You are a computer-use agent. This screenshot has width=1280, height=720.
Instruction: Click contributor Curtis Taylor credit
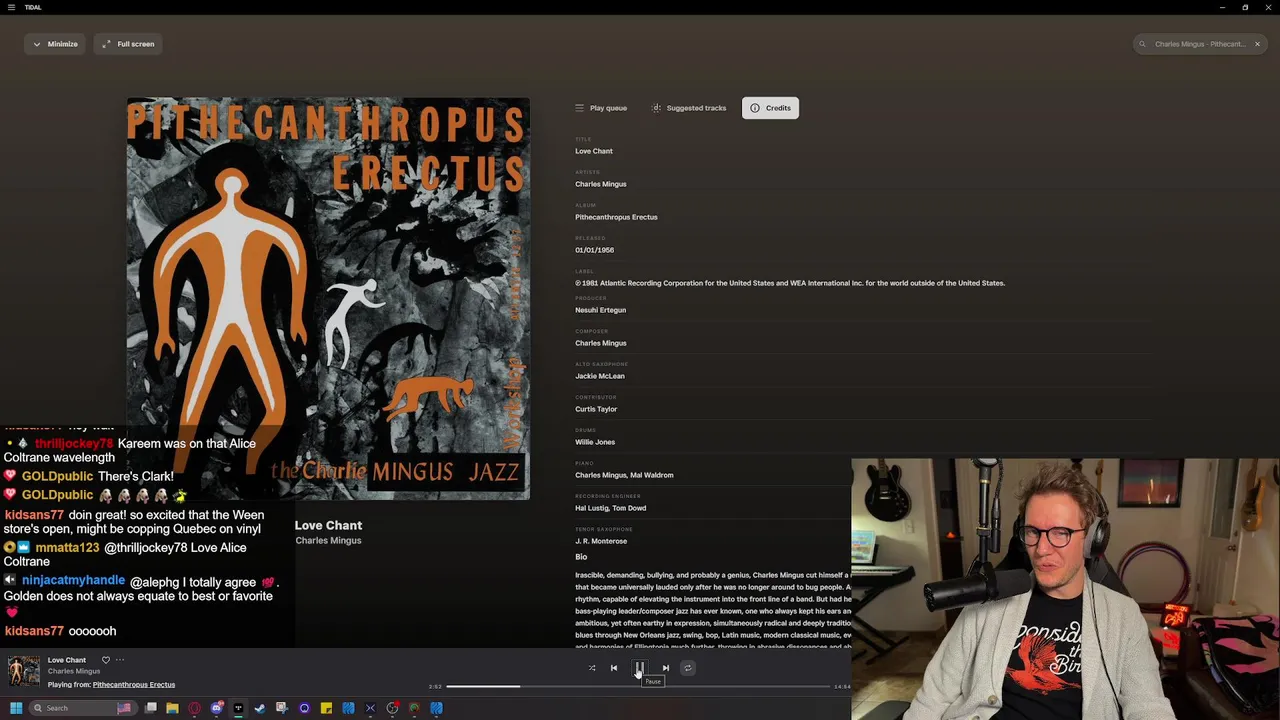[x=596, y=409]
